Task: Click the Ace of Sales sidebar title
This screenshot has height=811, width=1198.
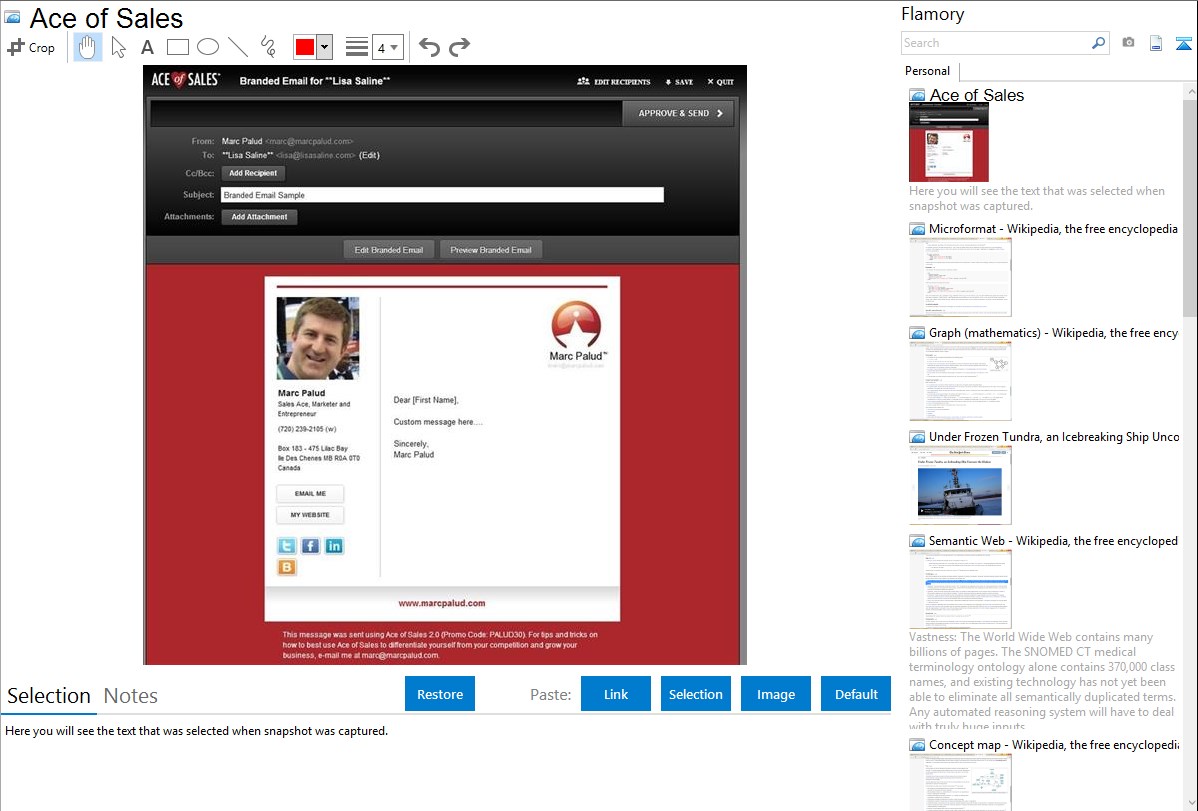Action: (x=976, y=95)
